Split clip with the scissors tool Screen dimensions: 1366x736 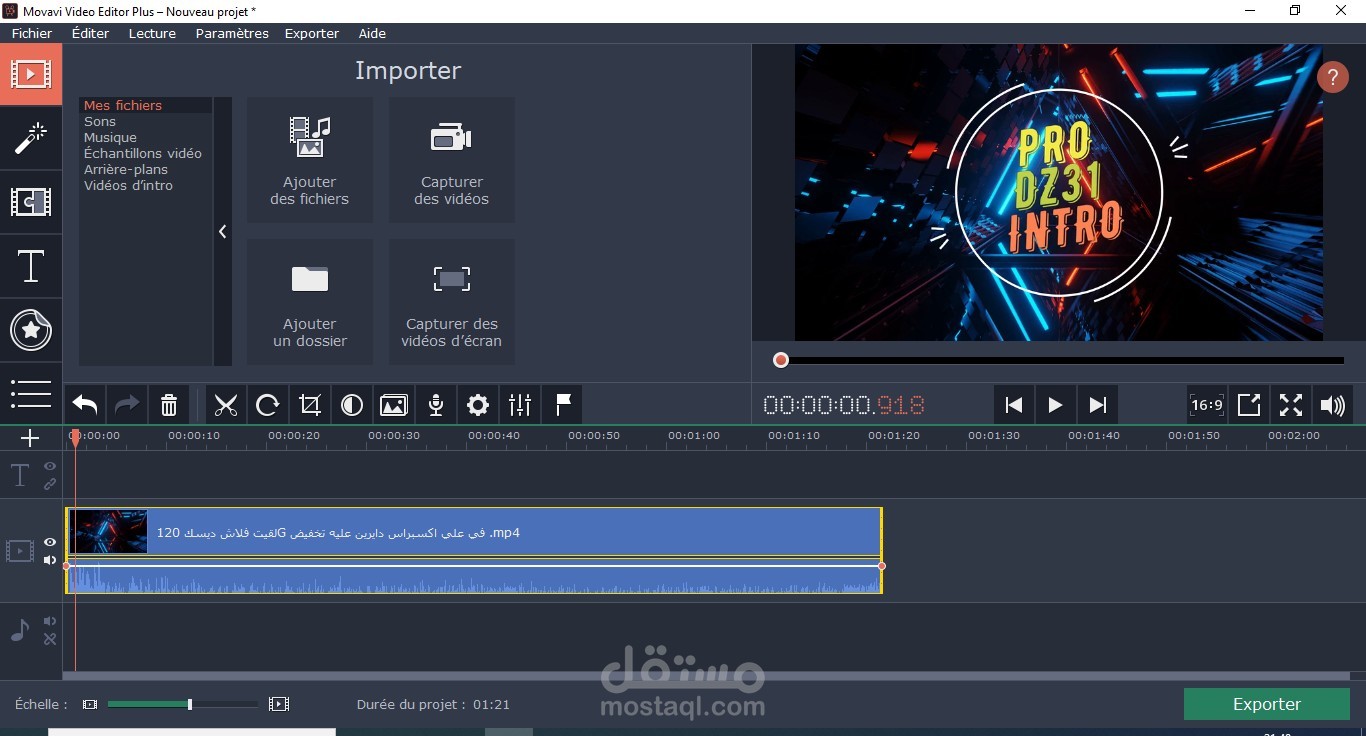[226, 405]
